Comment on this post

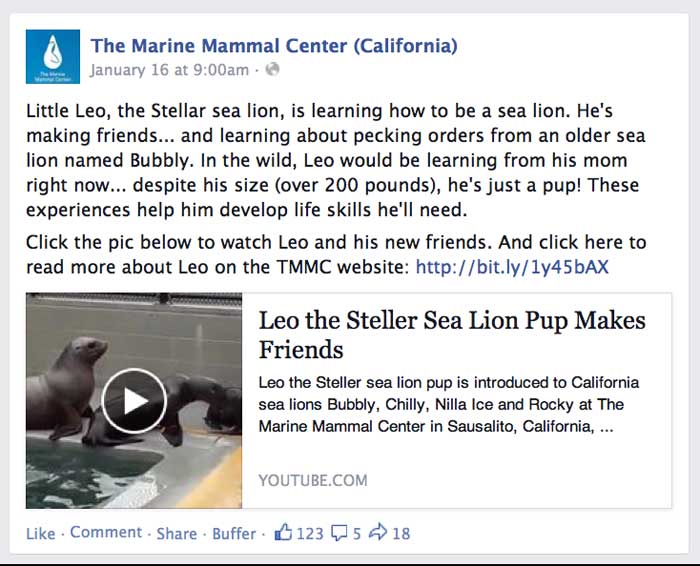coord(106,533)
